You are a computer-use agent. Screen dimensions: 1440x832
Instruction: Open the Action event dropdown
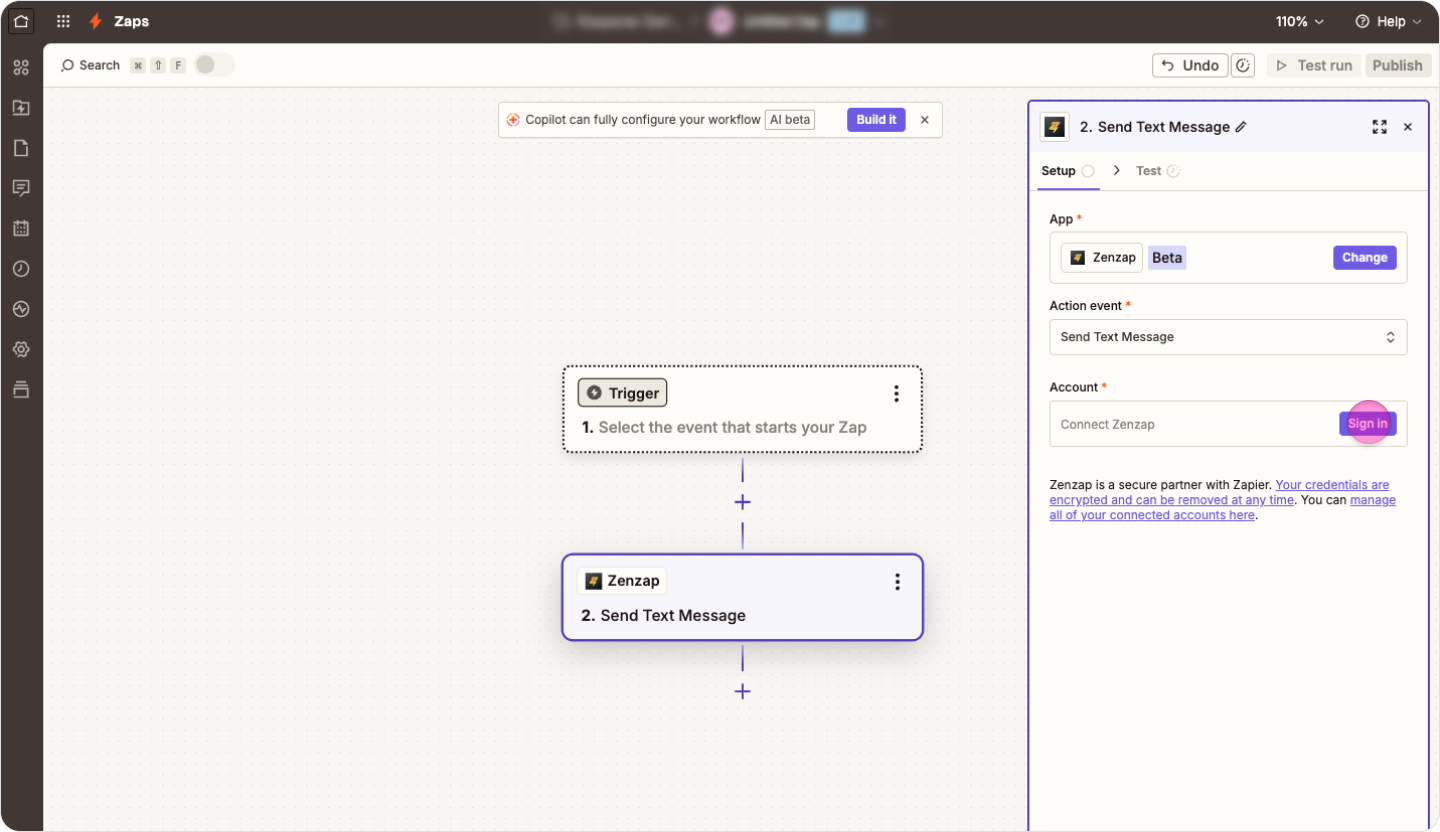pos(1227,337)
